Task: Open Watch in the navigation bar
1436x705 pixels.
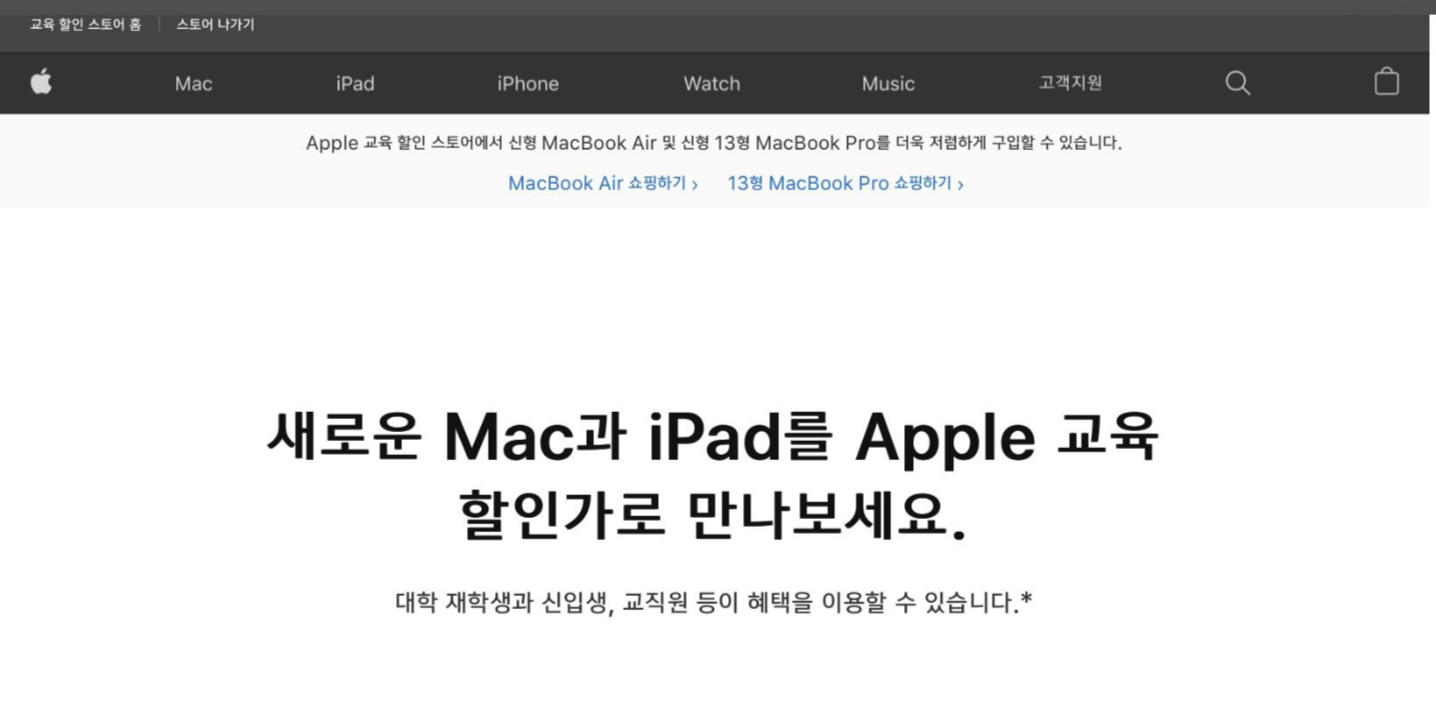Action: pyautogui.click(x=712, y=84)
